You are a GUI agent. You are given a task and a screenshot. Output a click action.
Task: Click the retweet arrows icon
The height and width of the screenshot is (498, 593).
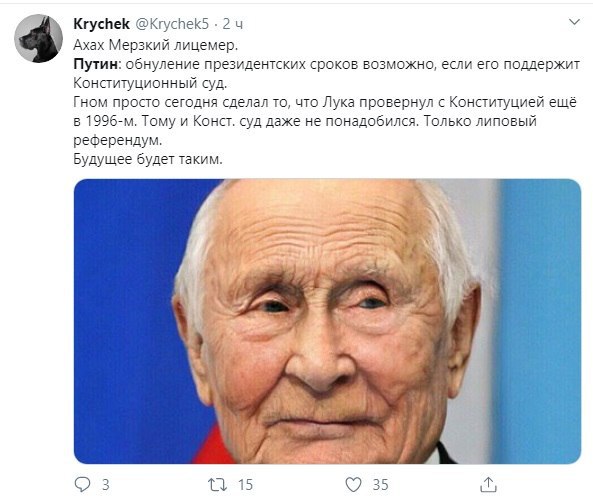217,484
